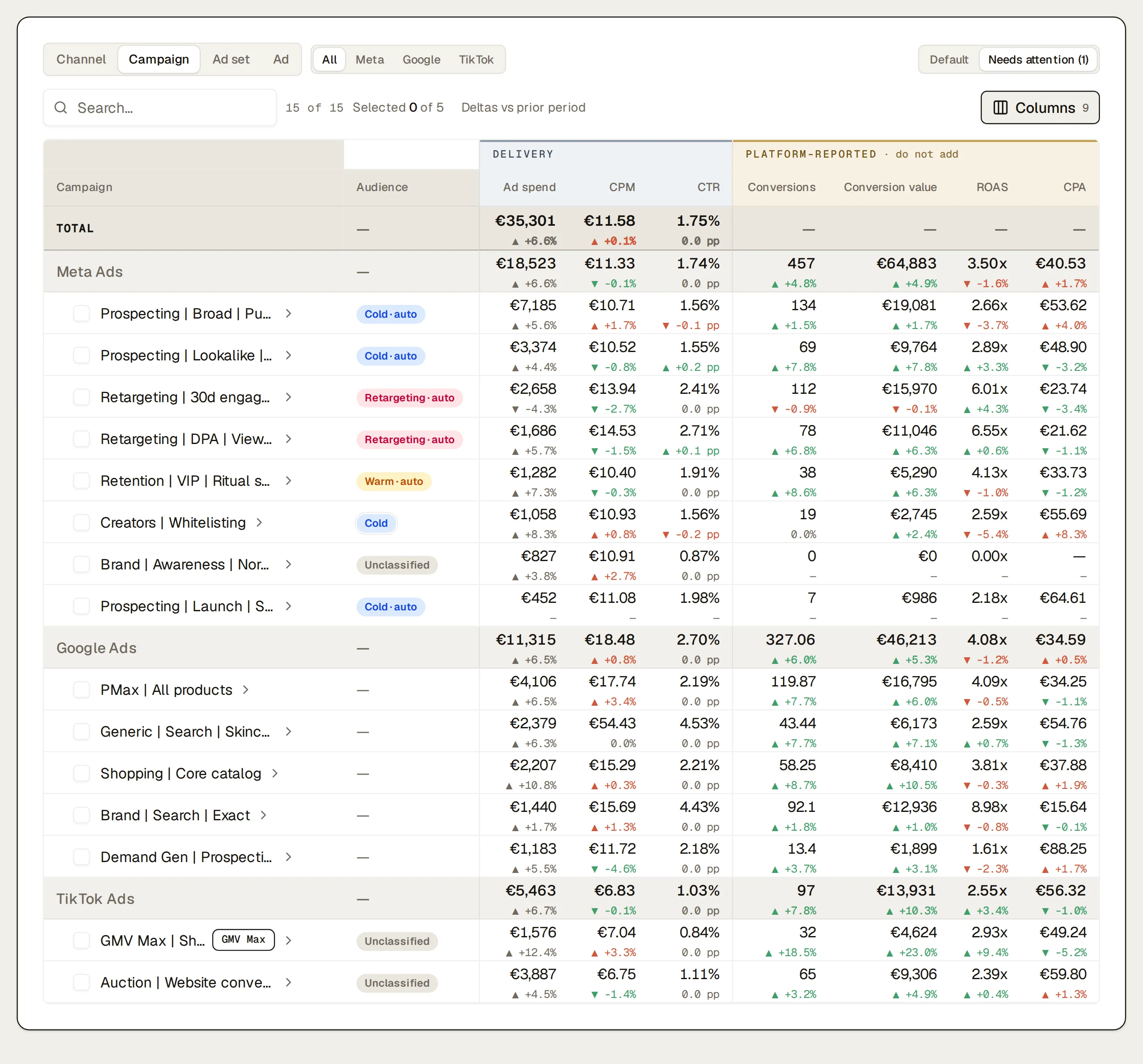Image resolution: width=1143 pixels, height=1064 pixels.
Task: Expand Creators Whitelisting chevron
Action: 259,523
